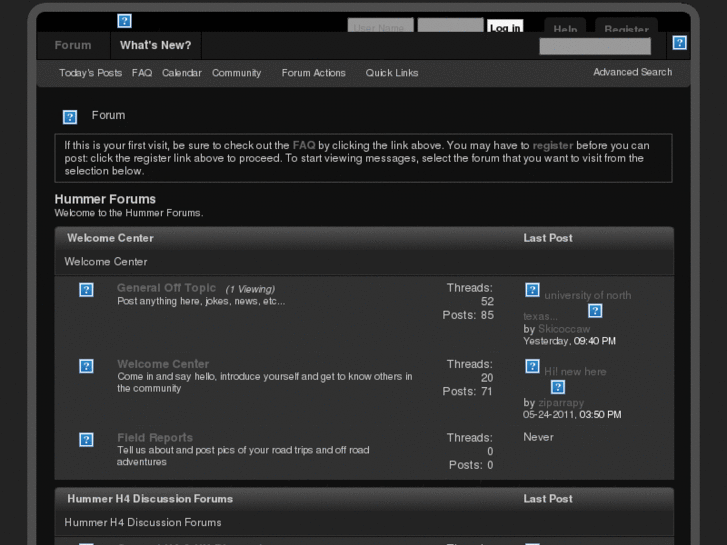The width and height of the screenshot is (727, 545).
Task: Click '05-24-2011, 03:50 PM' timestamp
Action: pyautogui.click(x=572, y=415)
